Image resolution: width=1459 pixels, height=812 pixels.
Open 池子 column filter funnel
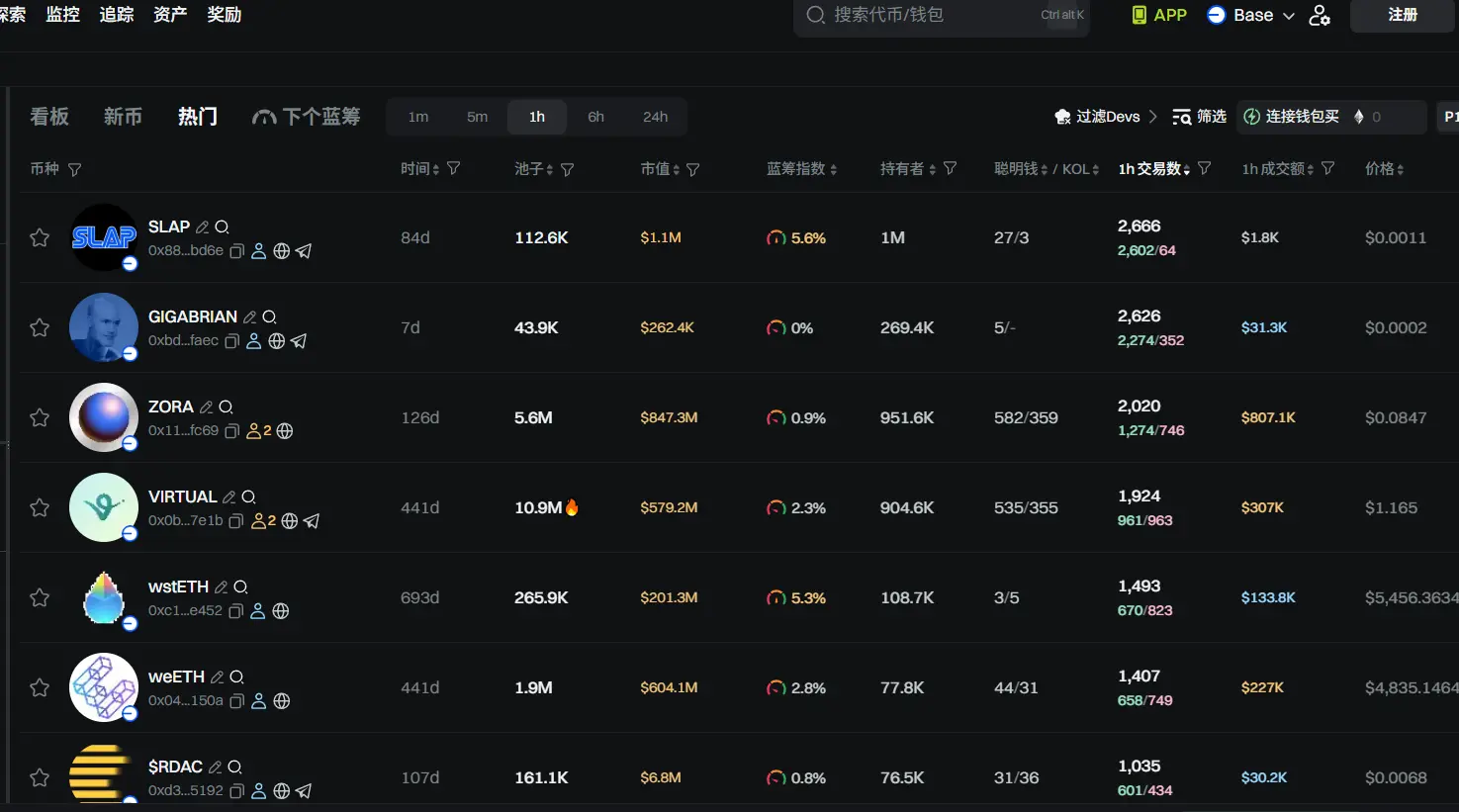pos(567,169)
